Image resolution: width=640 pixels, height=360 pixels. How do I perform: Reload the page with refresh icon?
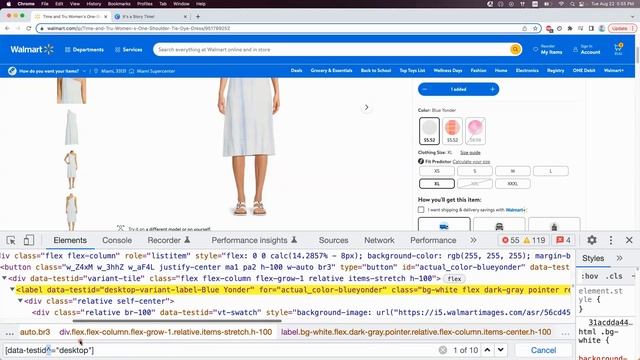click(x=28, y=28)
